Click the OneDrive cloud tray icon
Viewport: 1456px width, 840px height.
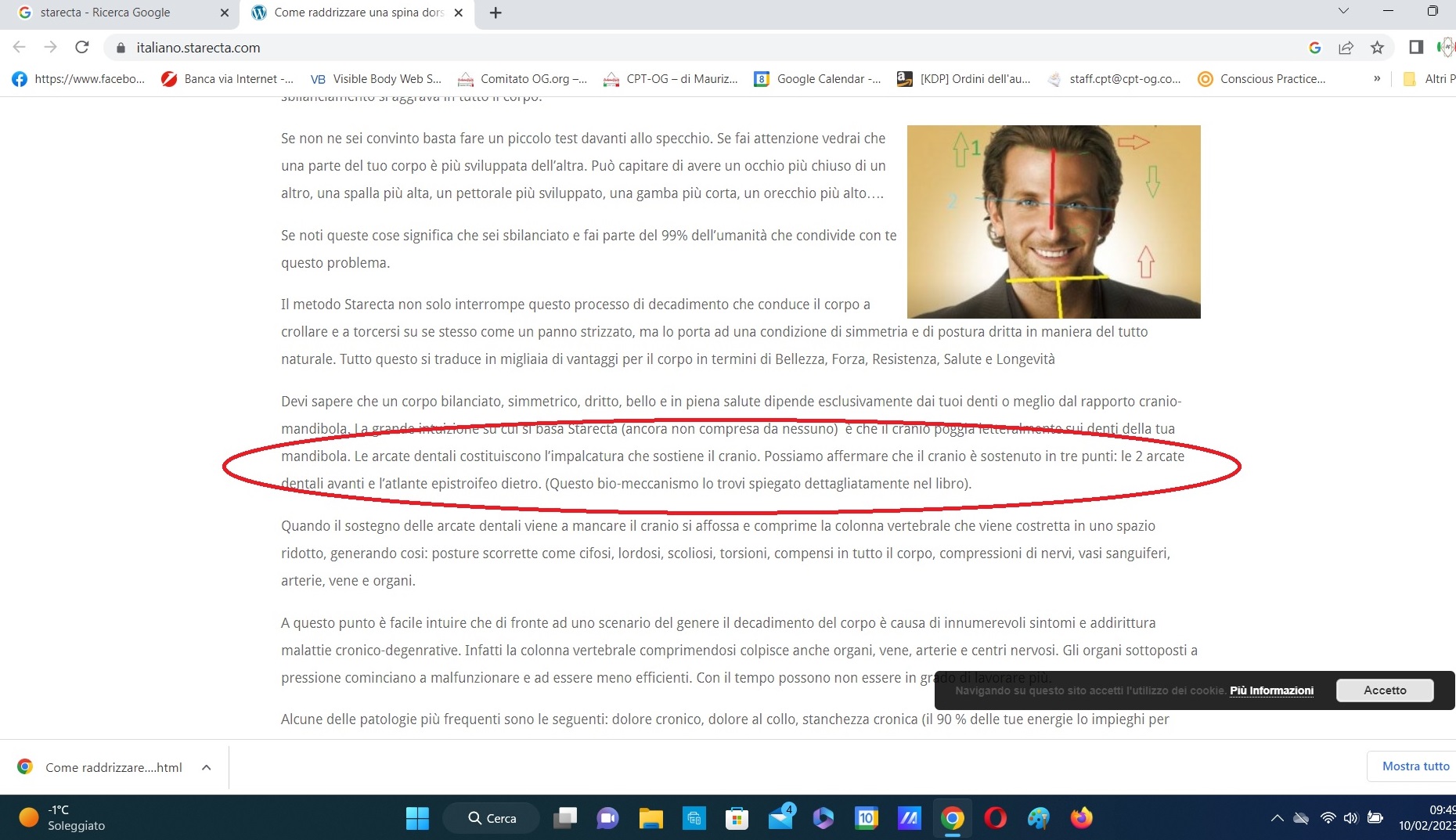click(x=1301, y=818)
